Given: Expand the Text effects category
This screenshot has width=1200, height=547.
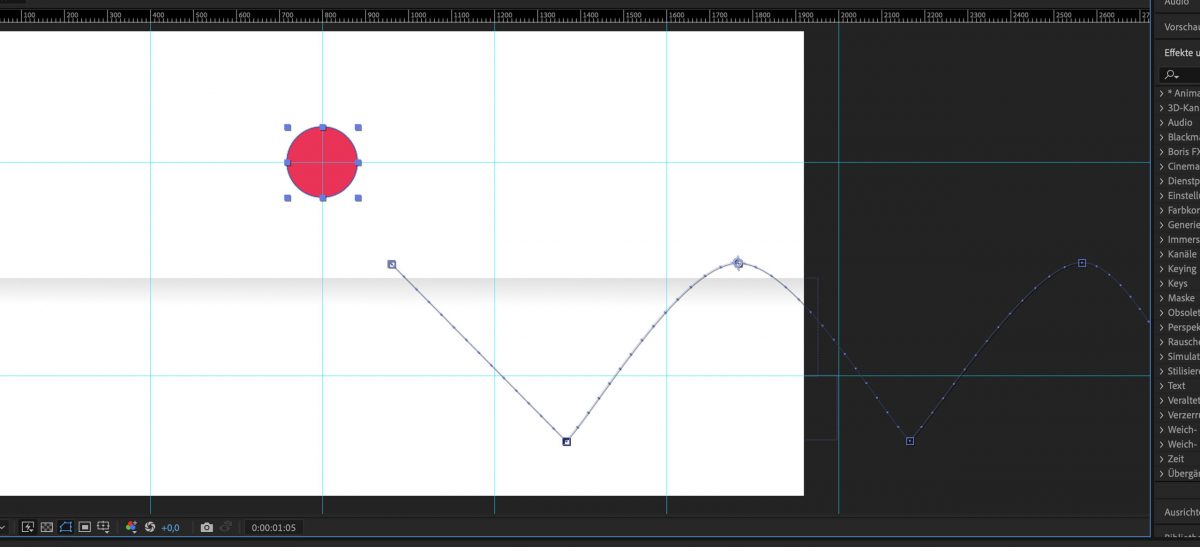Looking at the screenshot, I should (1176, 386).
